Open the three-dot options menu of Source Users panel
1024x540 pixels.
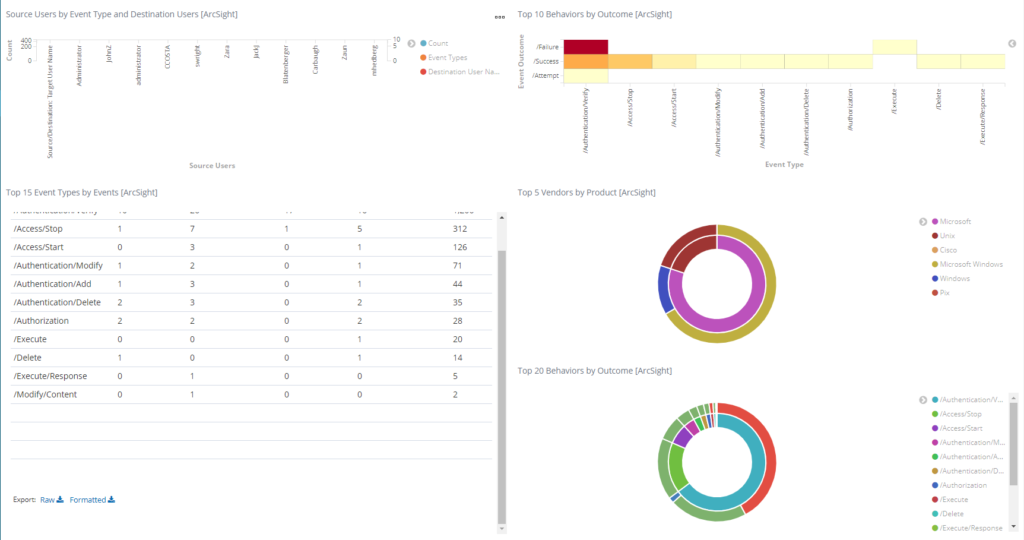click(500, 17)
